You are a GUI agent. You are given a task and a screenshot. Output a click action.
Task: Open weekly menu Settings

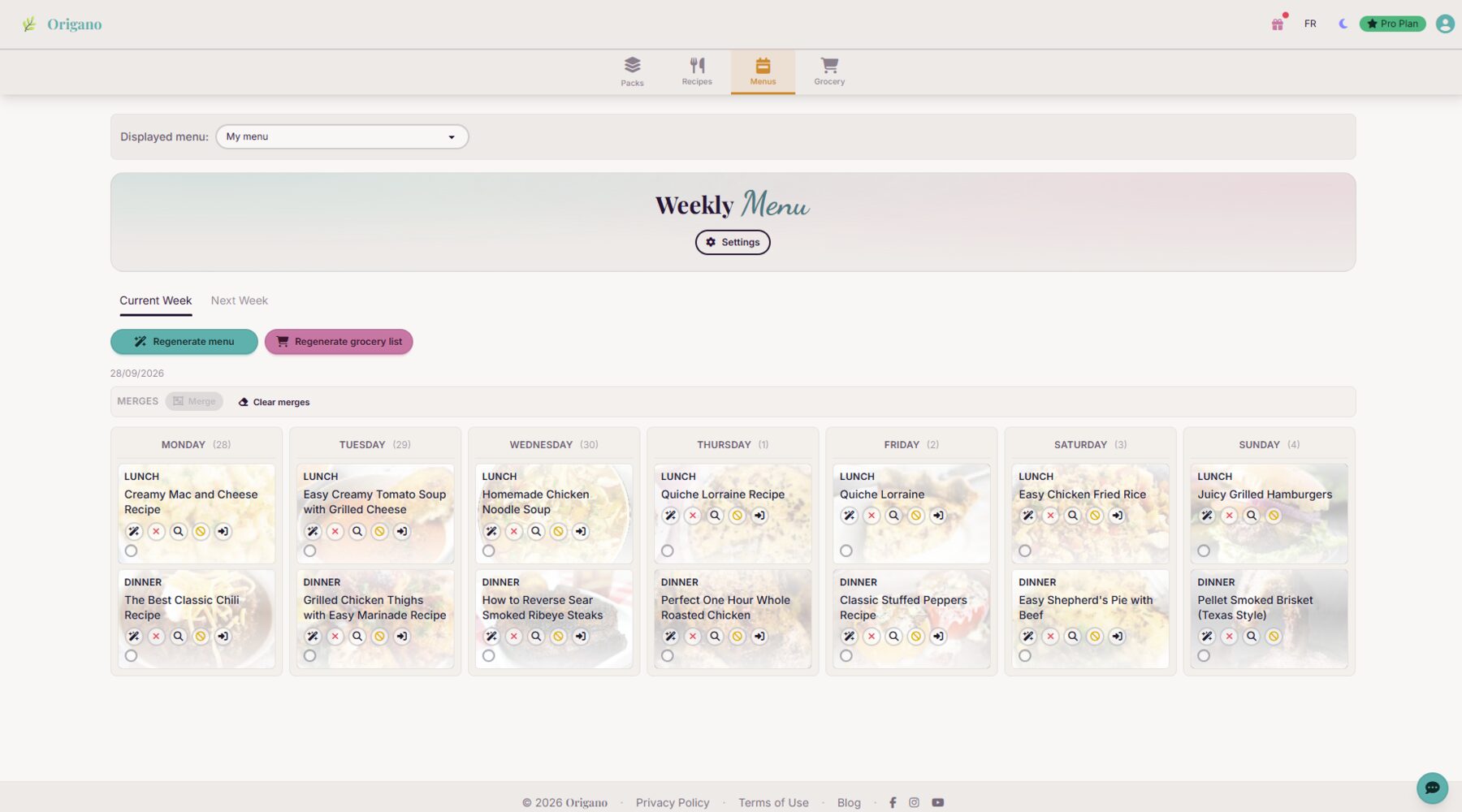coord(733,242)
